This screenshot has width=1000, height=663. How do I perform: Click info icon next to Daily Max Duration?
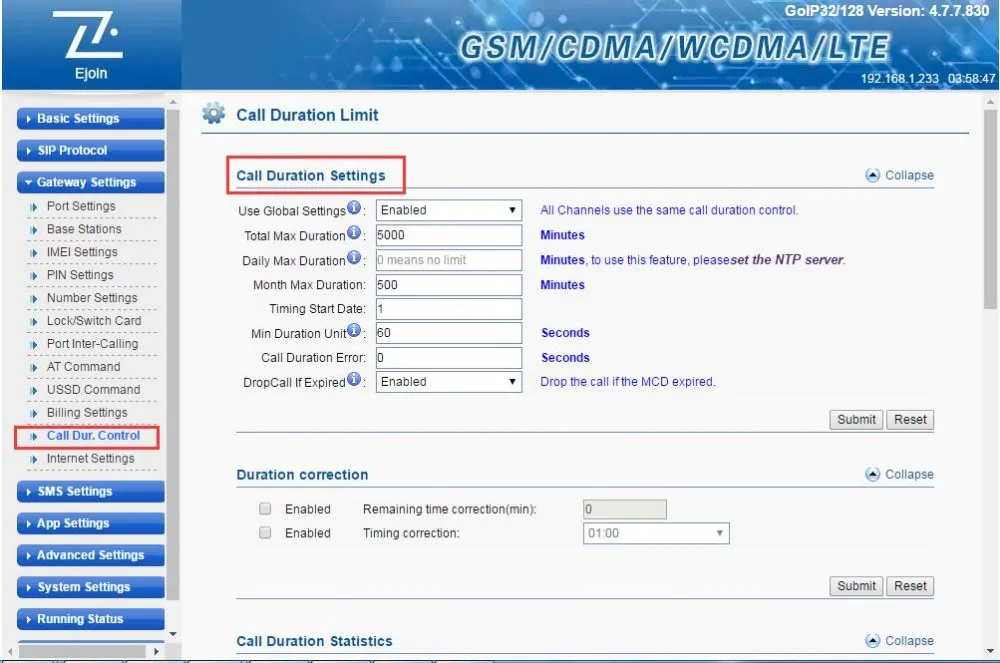(354, 260)
